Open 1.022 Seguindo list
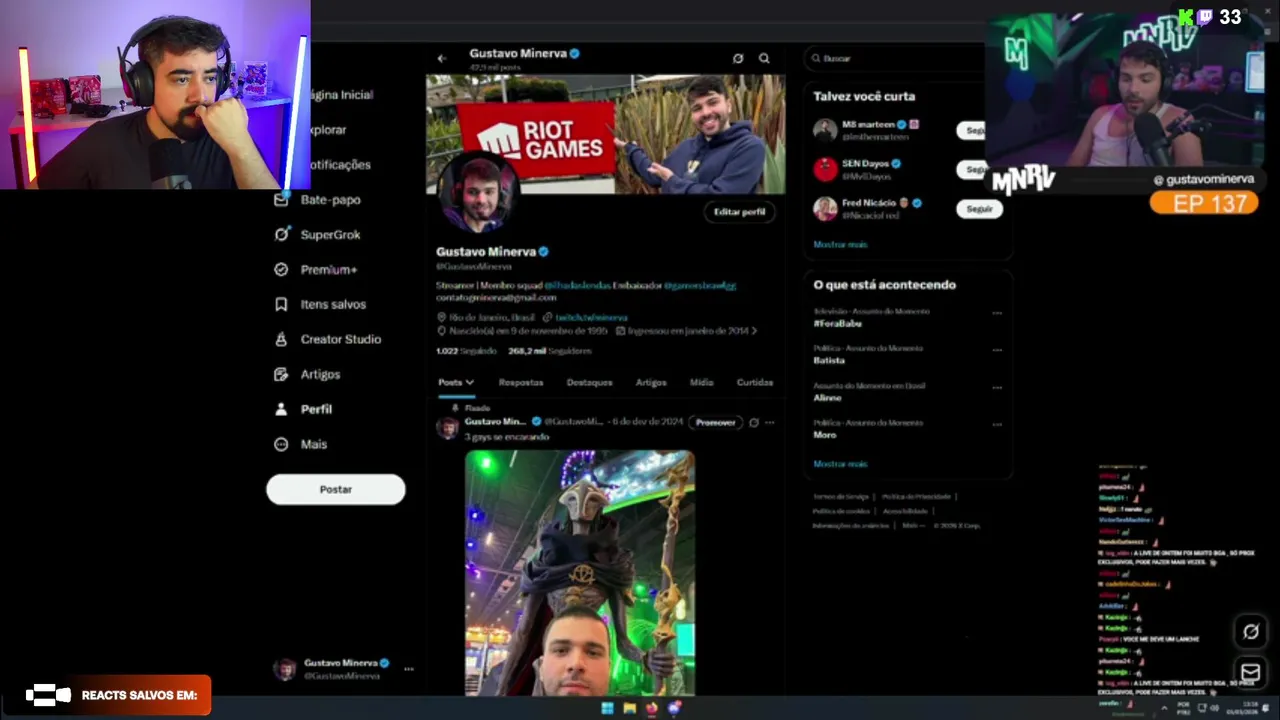This screenshot has height=720, width=1280. 466,352
